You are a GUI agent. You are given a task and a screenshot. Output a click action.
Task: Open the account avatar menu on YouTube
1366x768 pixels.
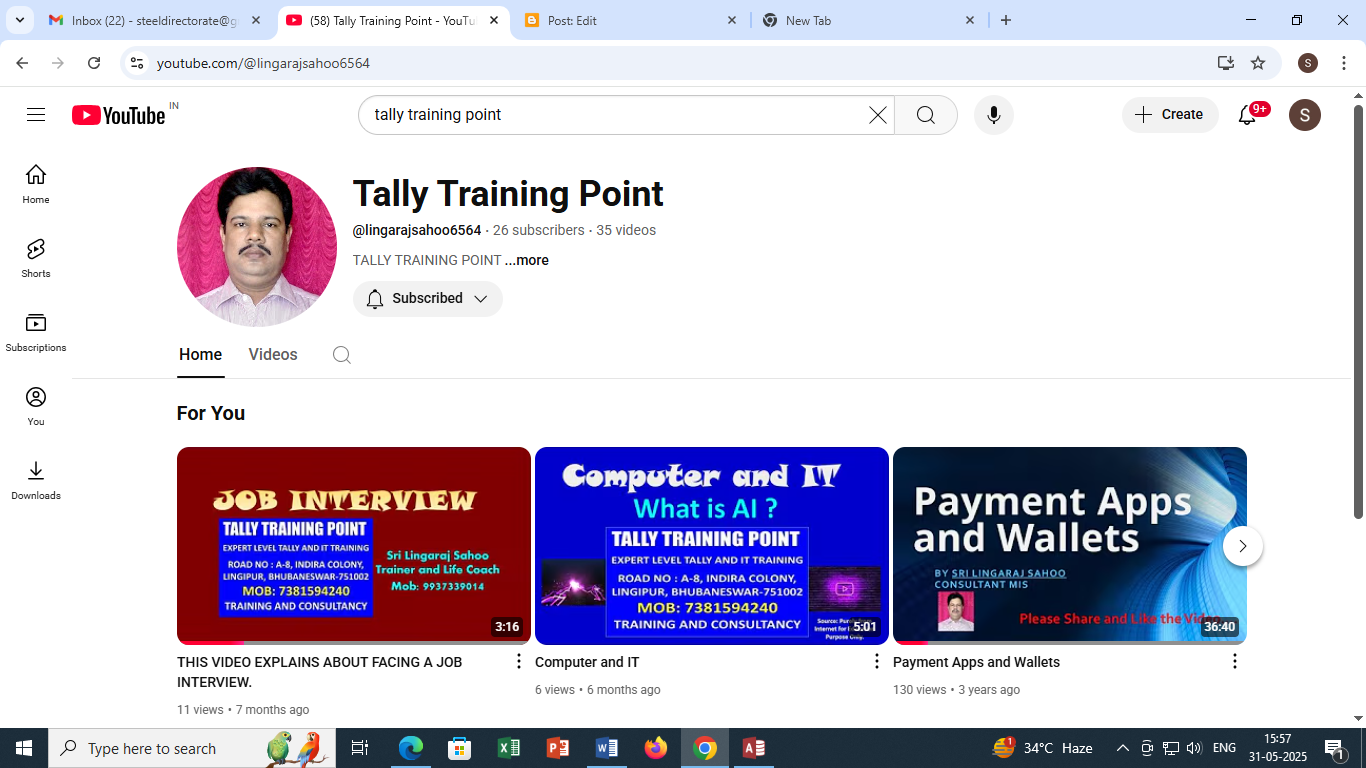pos(1305,115)
